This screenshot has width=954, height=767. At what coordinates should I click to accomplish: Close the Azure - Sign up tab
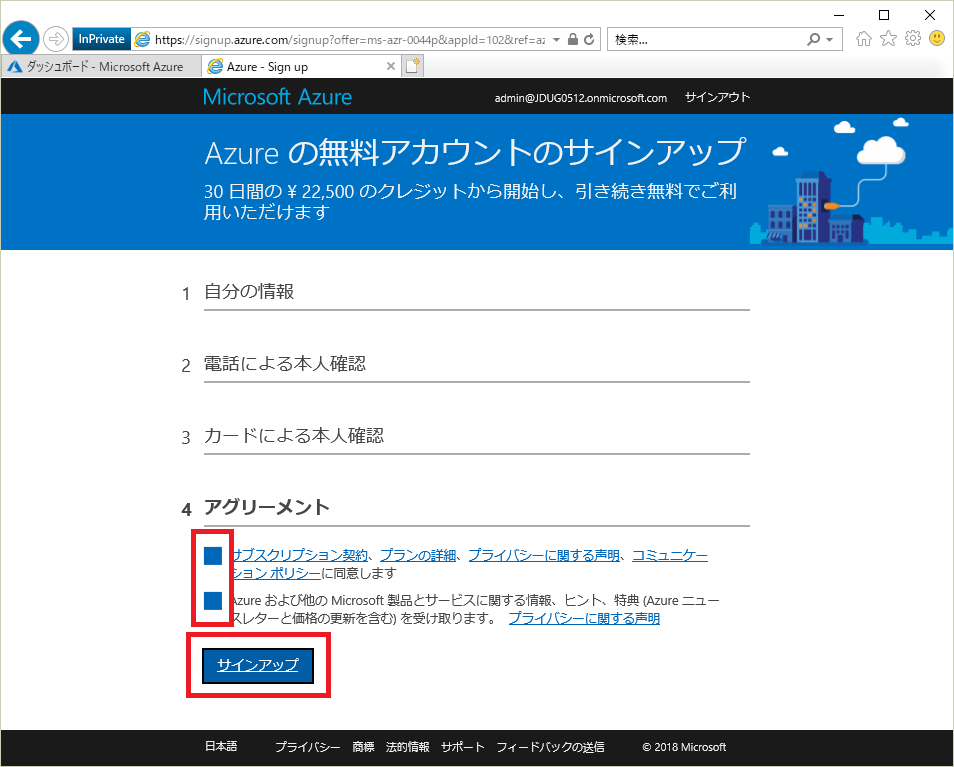(x=391, y=66)
